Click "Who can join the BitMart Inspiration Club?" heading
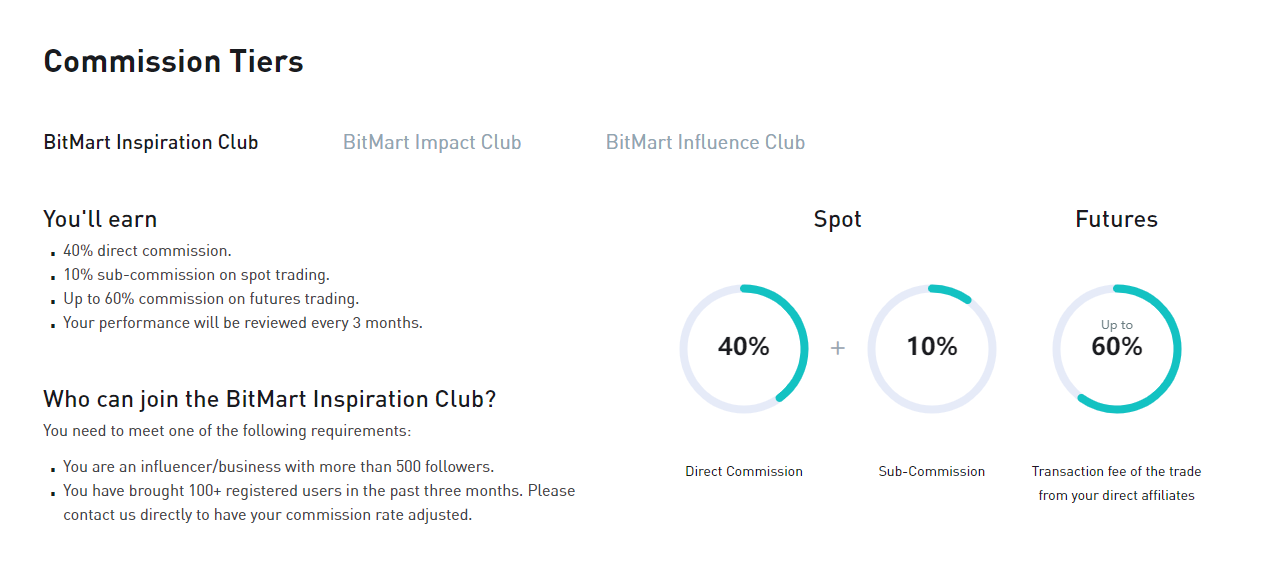The image size is (1270, 569). click(270, 399)
